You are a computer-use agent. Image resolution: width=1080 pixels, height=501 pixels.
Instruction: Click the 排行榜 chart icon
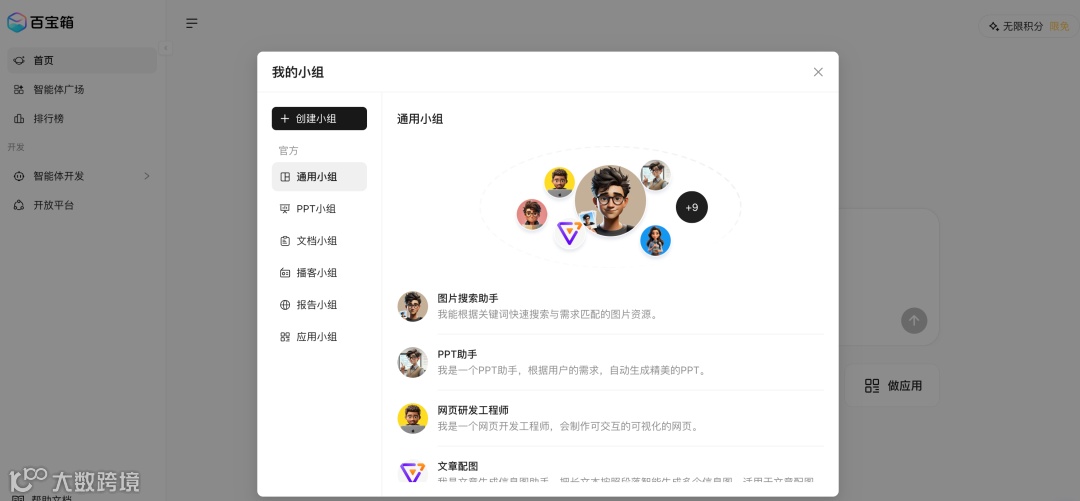(19, 119)
